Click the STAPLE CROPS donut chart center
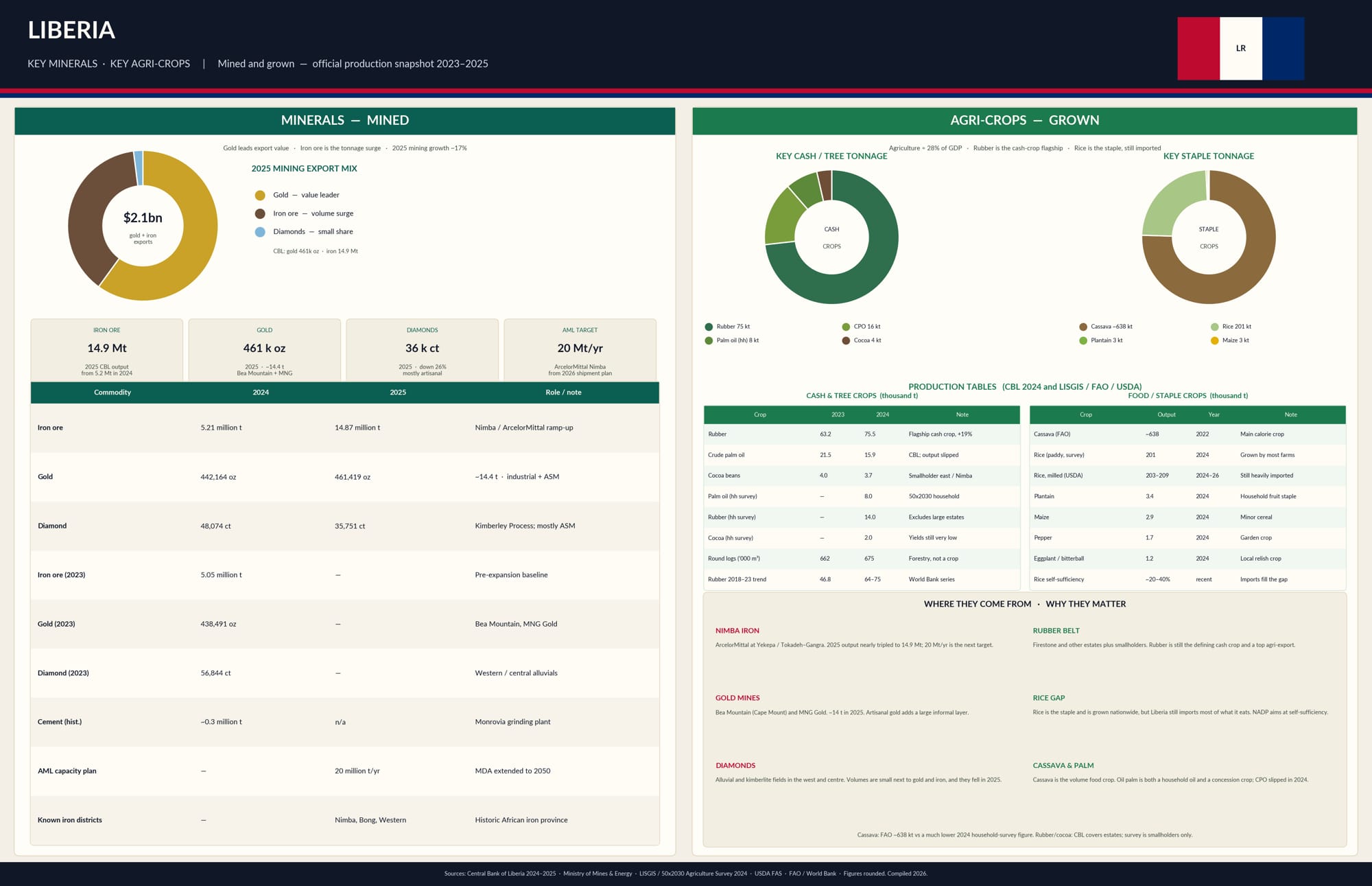This screenshot has height=886, width=1372. click(1209, 237)
